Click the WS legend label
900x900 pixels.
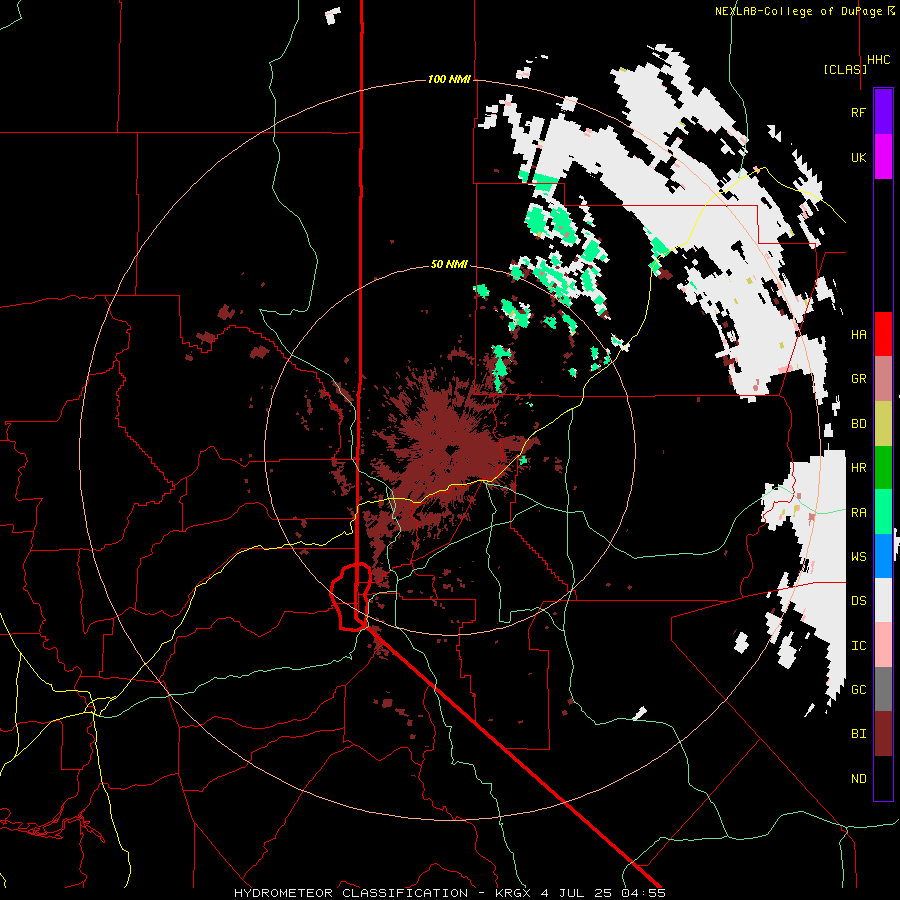click(x=858, y=557)
